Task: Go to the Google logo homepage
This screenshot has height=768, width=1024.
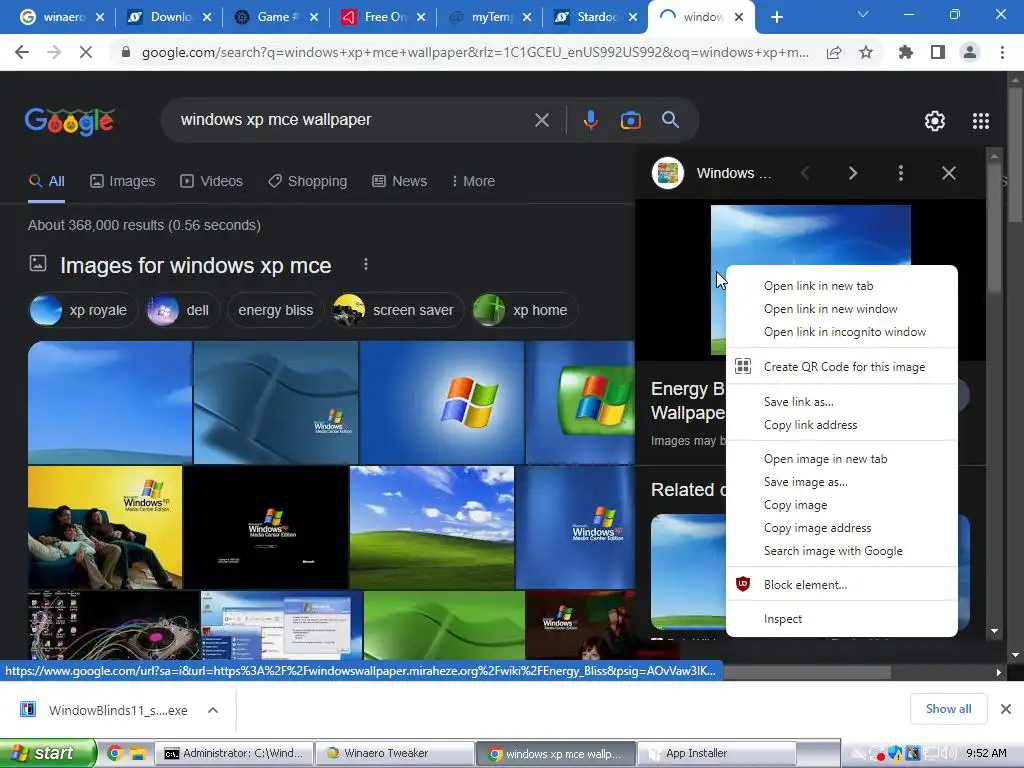Action: pos(70,121)
